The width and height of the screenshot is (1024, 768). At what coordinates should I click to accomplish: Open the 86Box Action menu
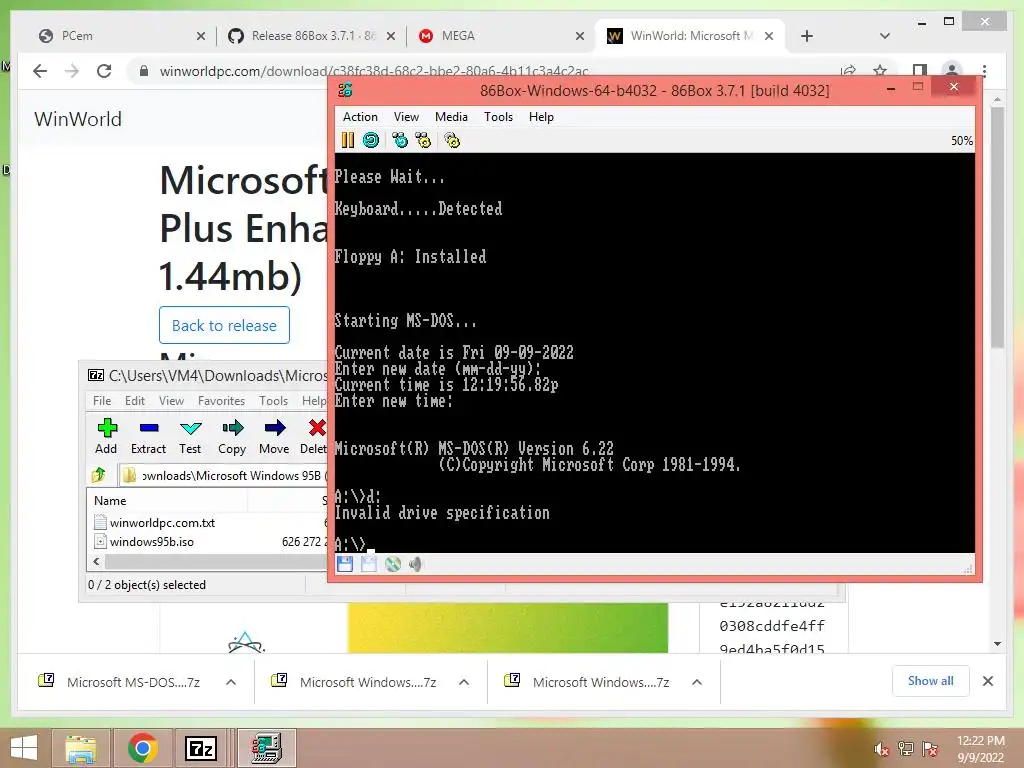pyautogui.click(x=360, y=117)
